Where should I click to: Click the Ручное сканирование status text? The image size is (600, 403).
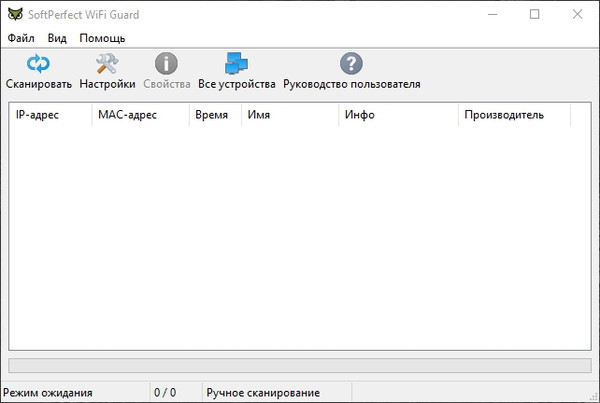pos(263,392)
